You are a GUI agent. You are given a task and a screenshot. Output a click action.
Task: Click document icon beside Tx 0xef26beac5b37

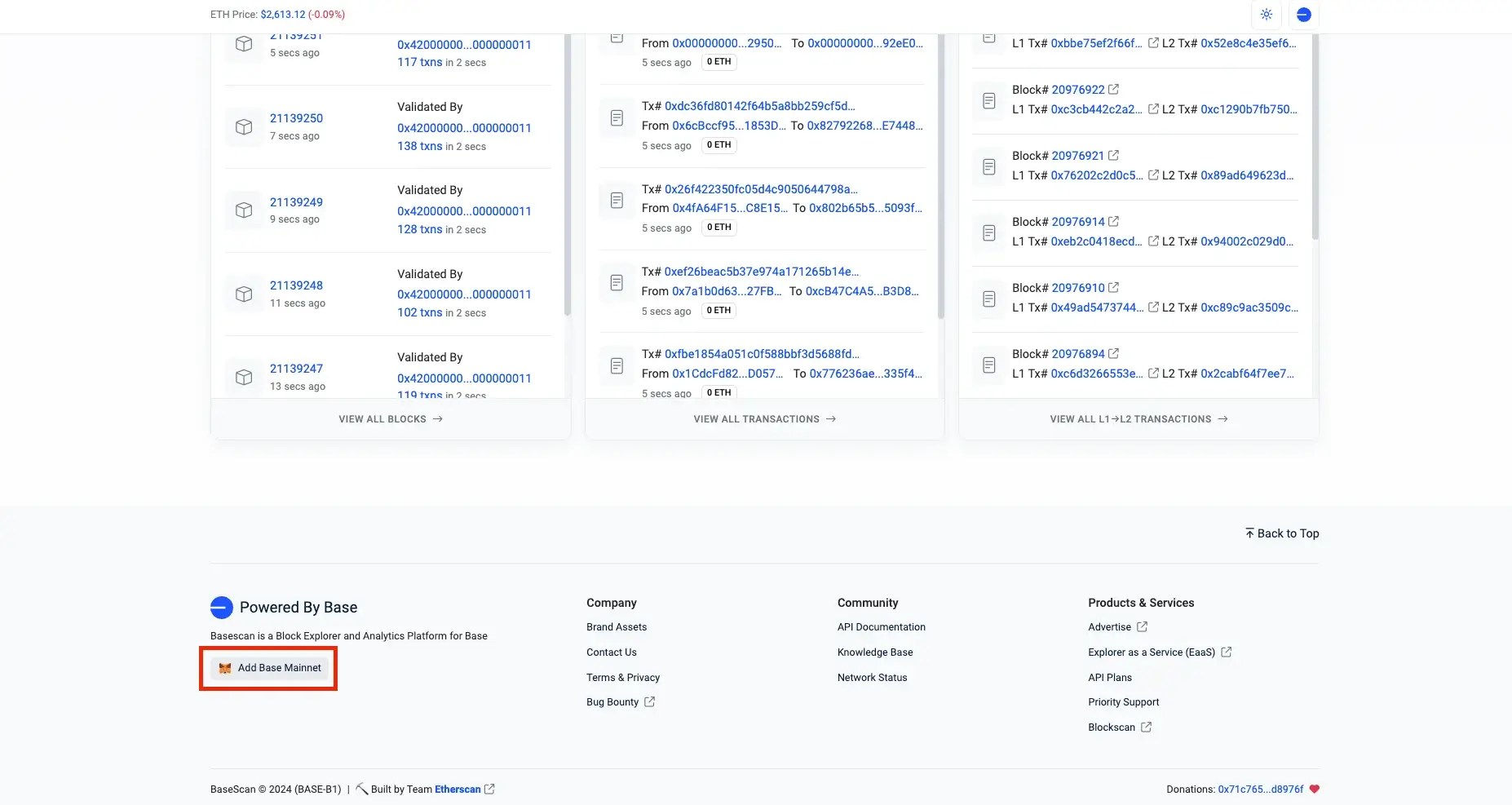pyautogui.click(x=617, y=283)
